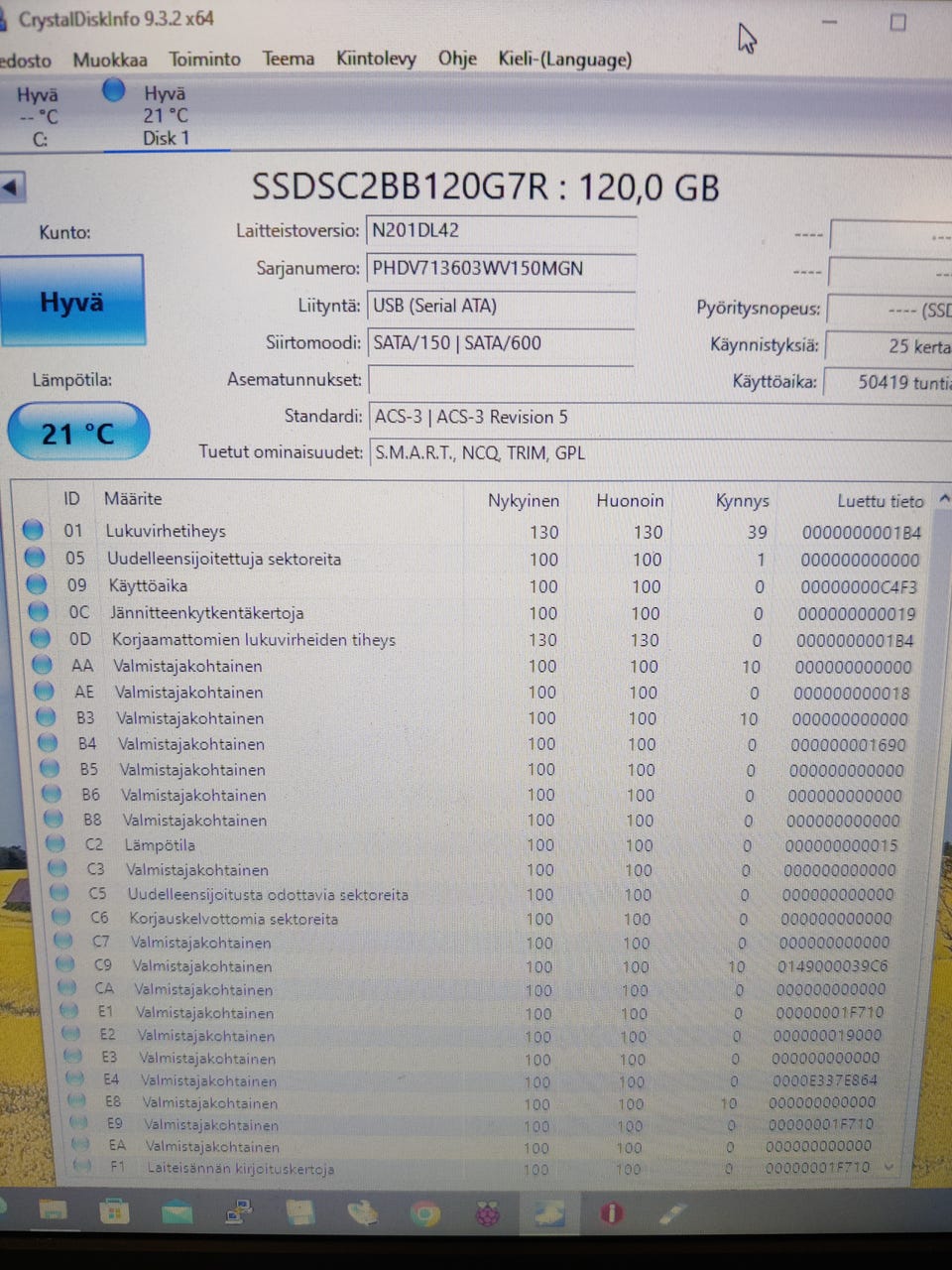Click raw value 0149000039C6
The image size is (952, 1270).
pyautogui.click(x=833, y=965)
